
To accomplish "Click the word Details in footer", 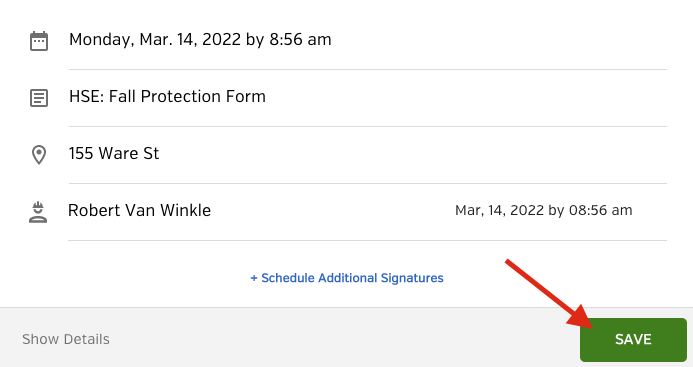I will (x=87, y=339).
